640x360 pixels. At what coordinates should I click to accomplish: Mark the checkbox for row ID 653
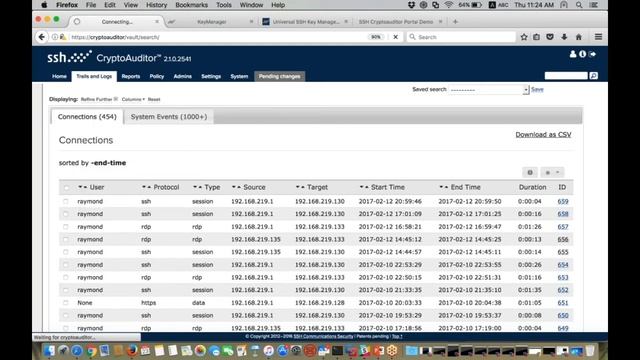coord(66,277)
